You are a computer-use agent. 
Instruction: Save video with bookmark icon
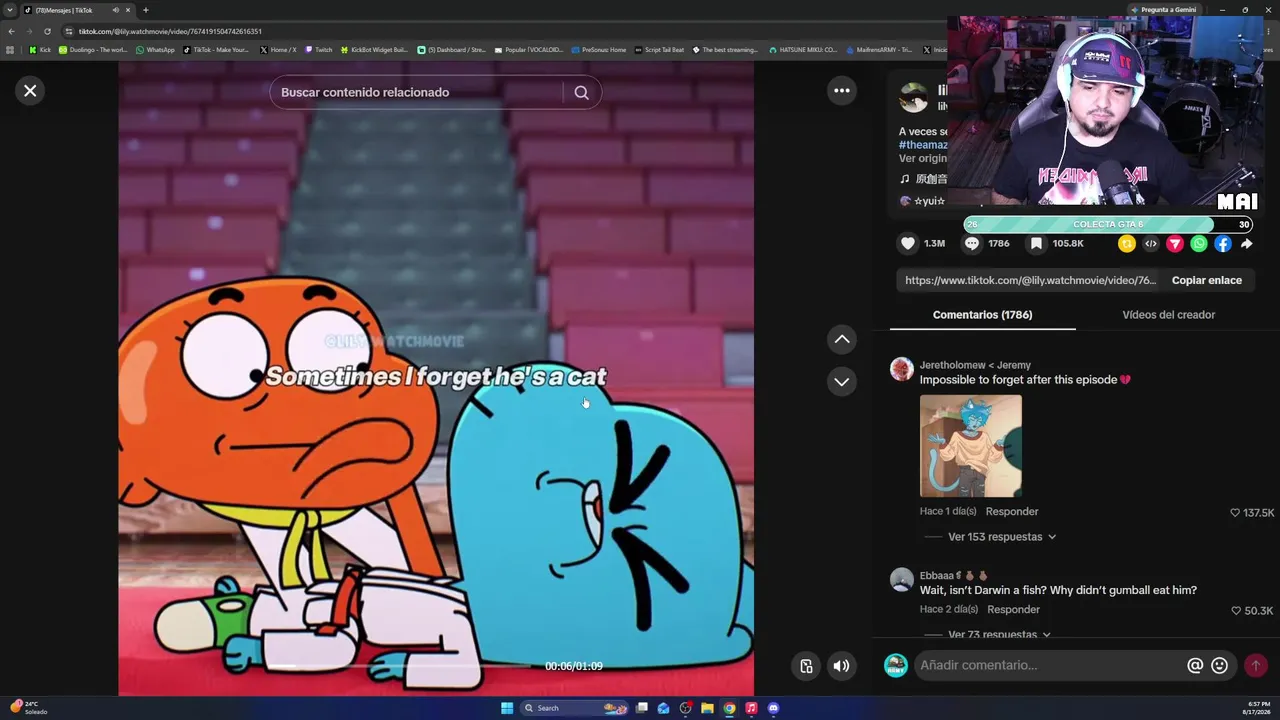[x=1037, y=243]
